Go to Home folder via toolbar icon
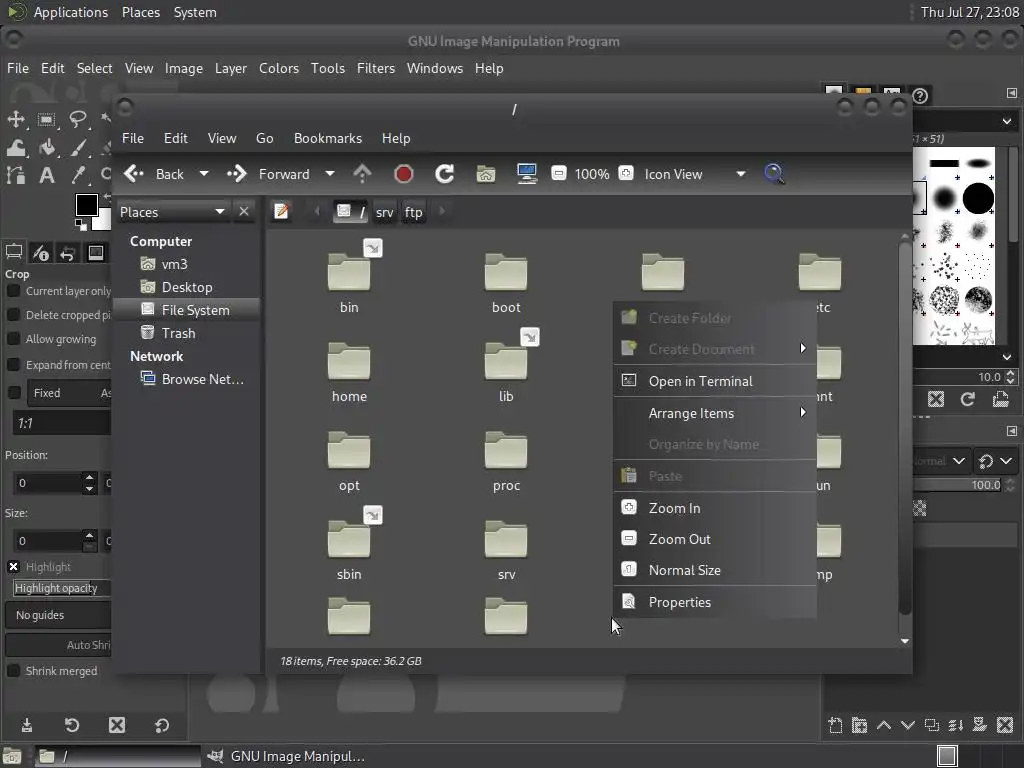The height and width of the screenshot is (768, 1024). 486,174
